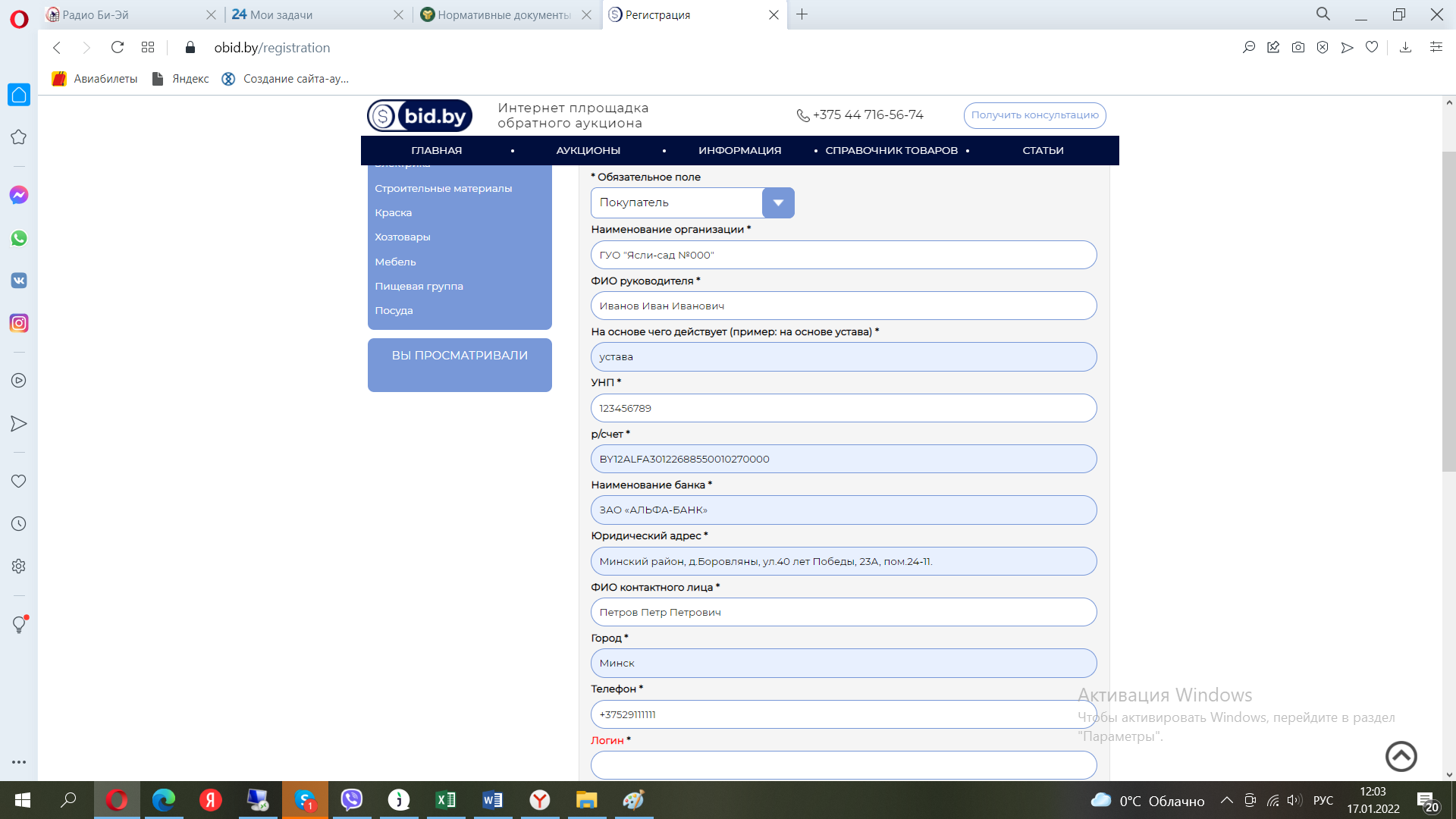1456x819 pixels.
Task: Expand the Покупатель role dropdown
Action: 778,202
